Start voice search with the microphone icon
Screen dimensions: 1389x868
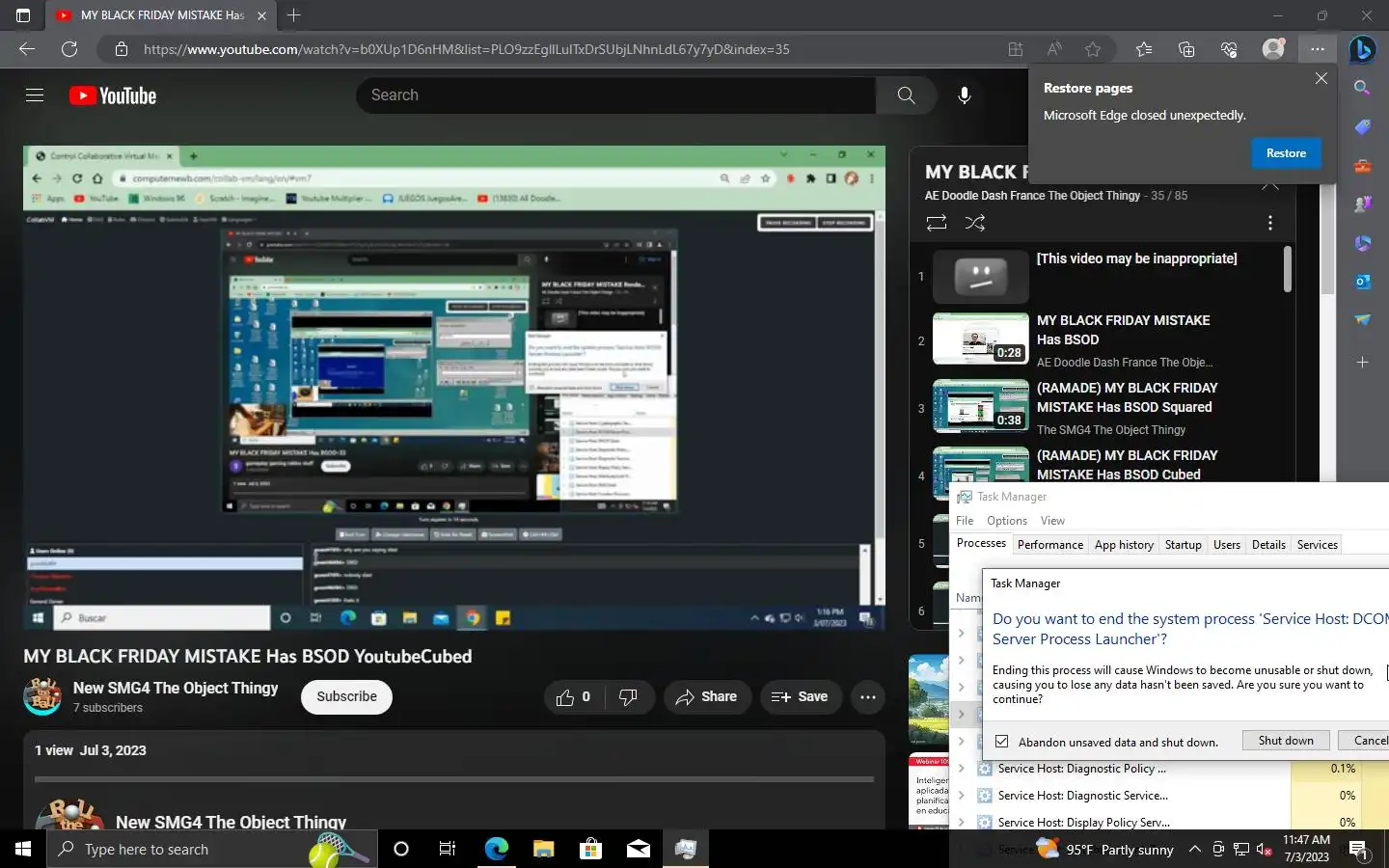pos(964,95)
